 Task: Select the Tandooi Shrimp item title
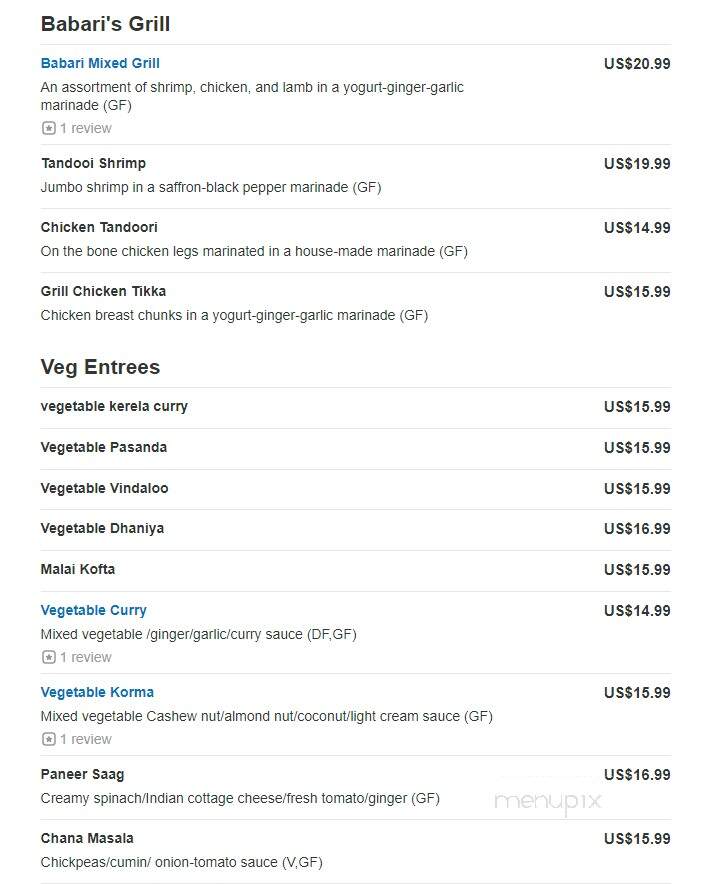pos(93,163)
